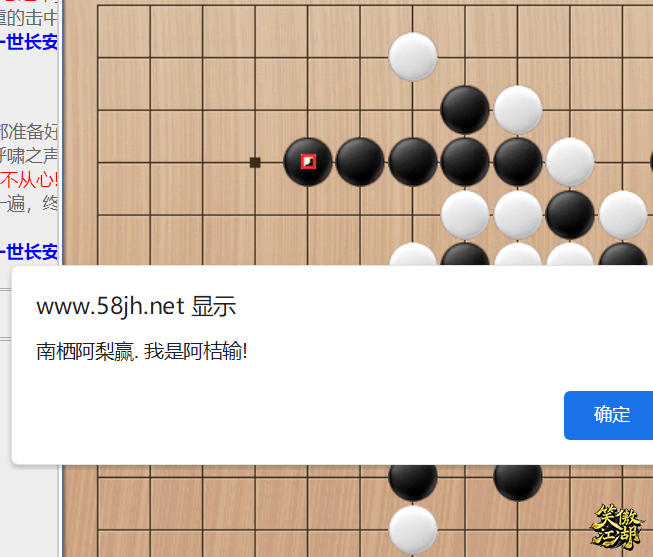Click the rightmost white stone beside lone black stone

tap(623, 215)
